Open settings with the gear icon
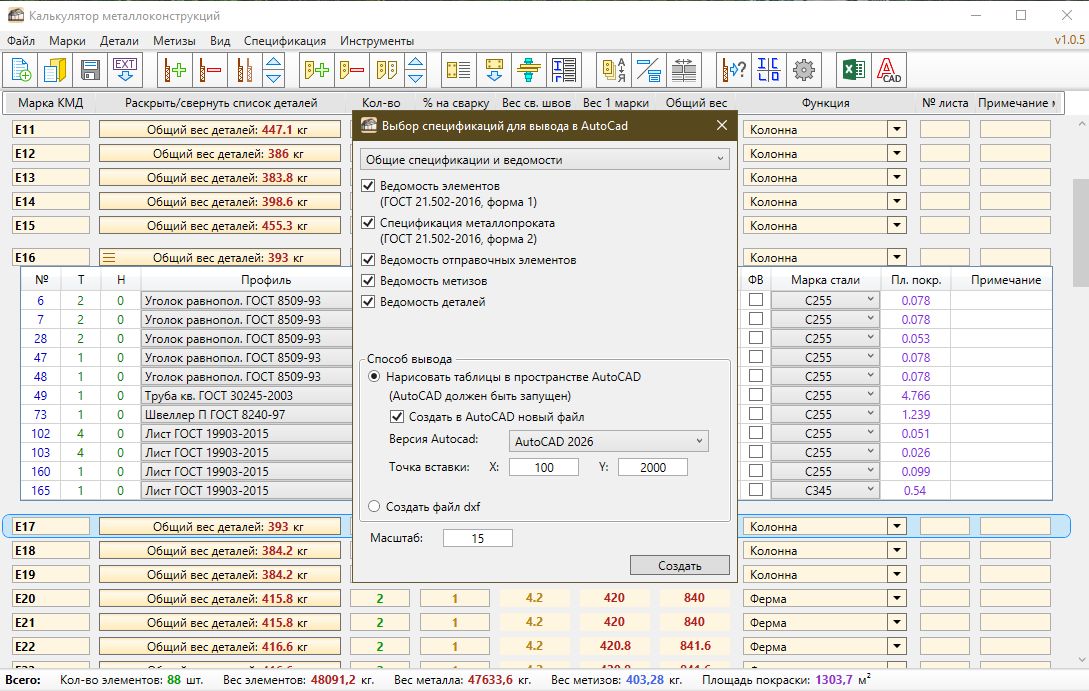This screenshot has height=691, width=1089. pyautogui.click(x=803, y=70)
